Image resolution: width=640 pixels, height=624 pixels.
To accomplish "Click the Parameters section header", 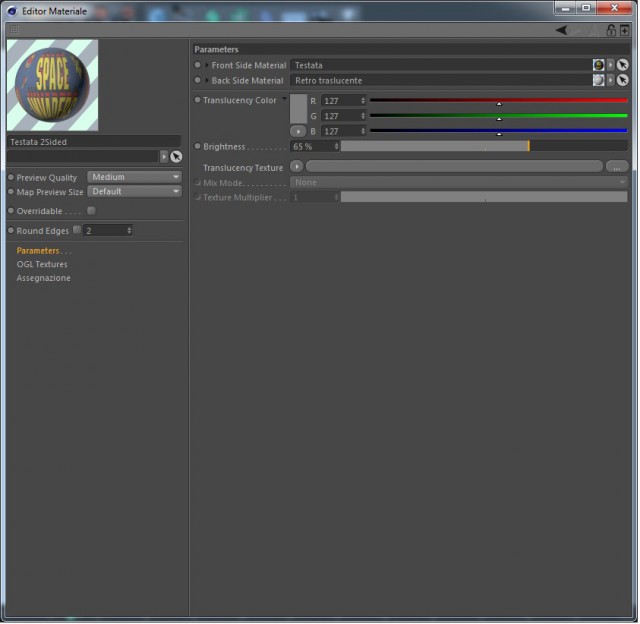I will [x=411, y=49].
